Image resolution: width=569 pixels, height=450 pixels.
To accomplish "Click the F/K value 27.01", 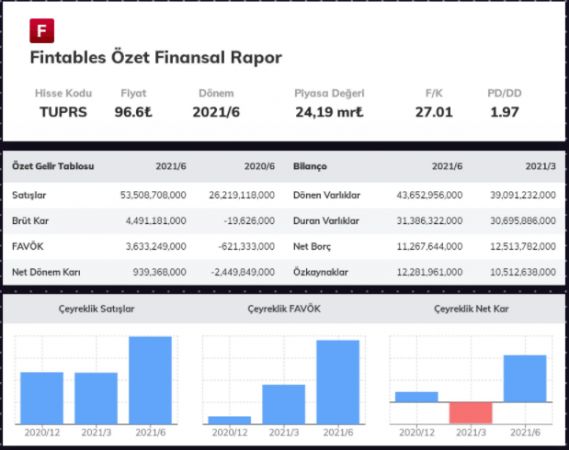I will point(434,112).
